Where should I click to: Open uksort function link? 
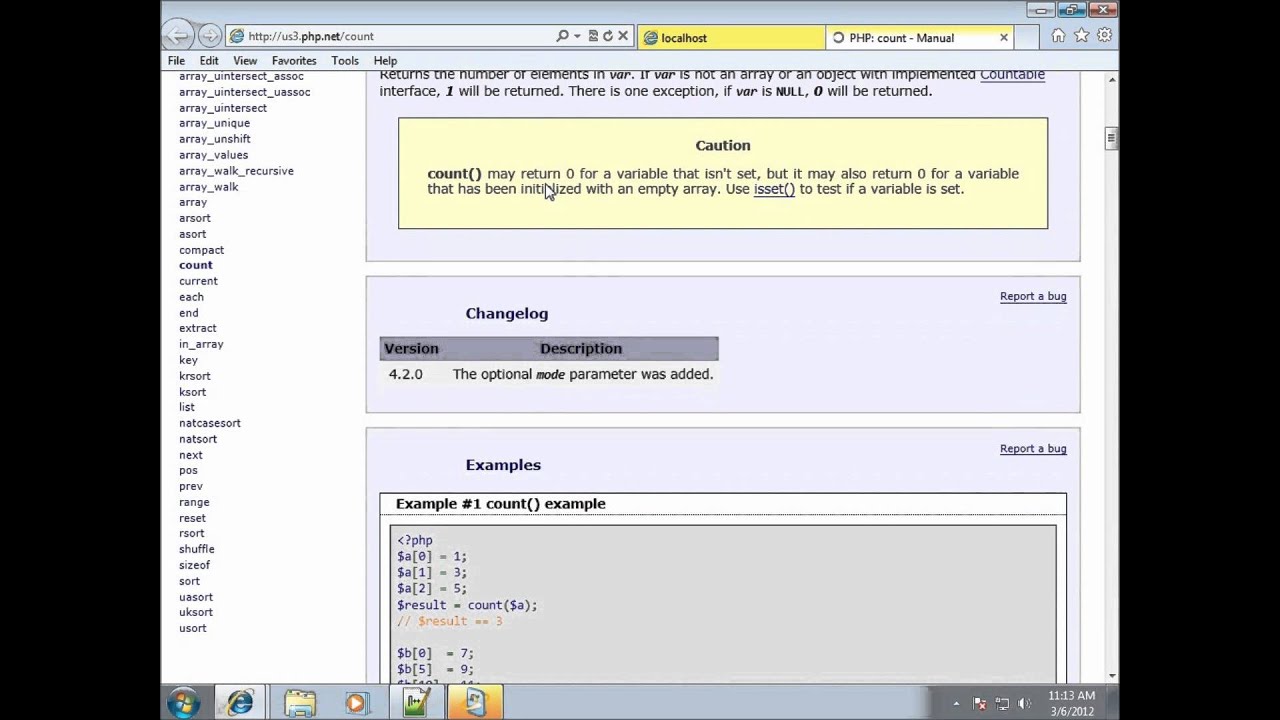(x=196, y=612)
